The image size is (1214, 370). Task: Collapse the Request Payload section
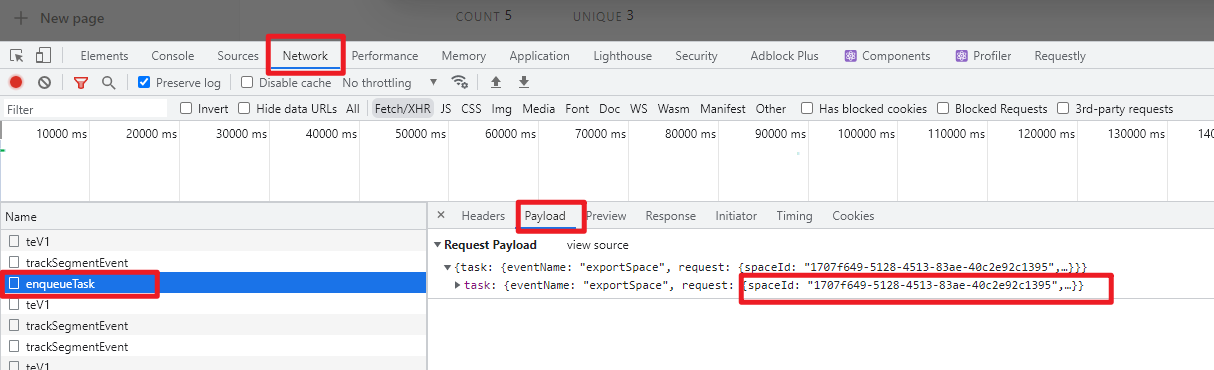[x=437, y=245]
